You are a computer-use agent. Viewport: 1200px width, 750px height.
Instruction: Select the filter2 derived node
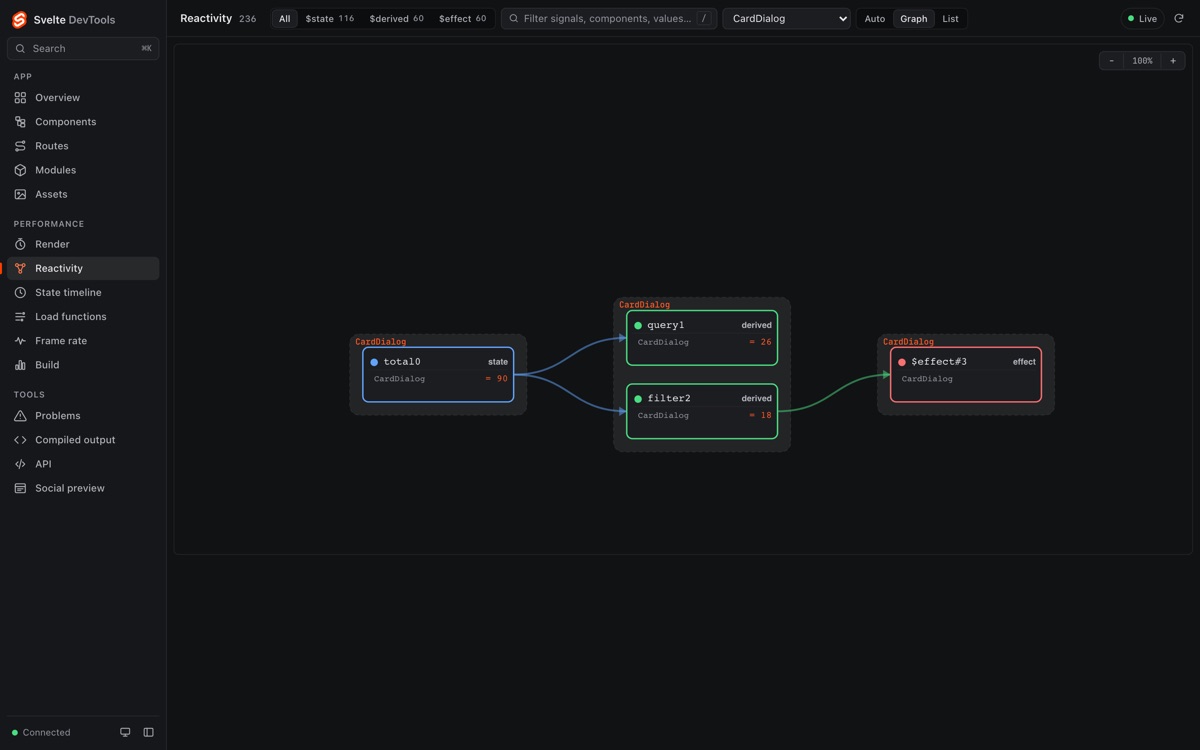702,411
